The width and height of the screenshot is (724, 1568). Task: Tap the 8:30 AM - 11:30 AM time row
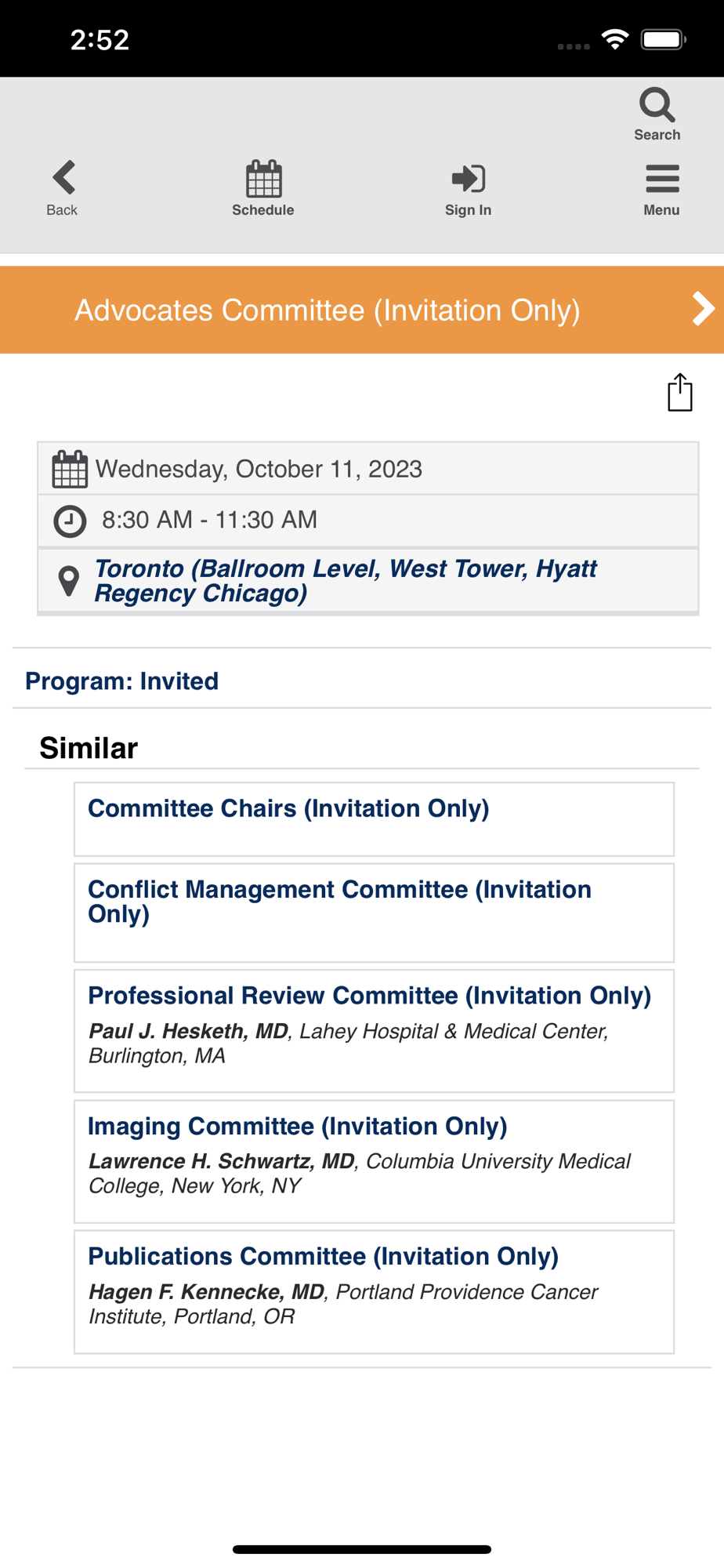[x=210, y=520]
